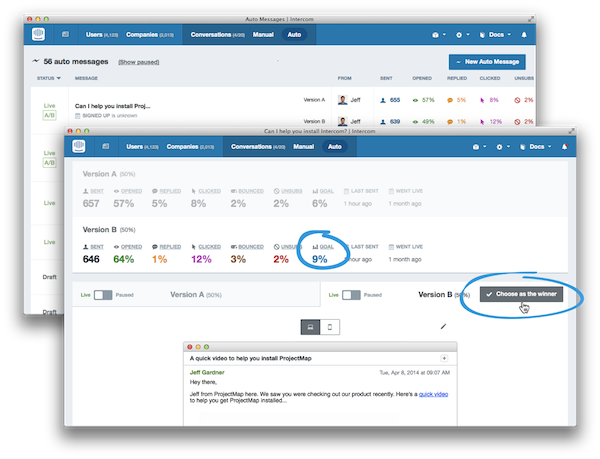The height and width of the screenshot is (459, 600).
Task: Click the notification bell in front window
Action: [x=564, y=146]
